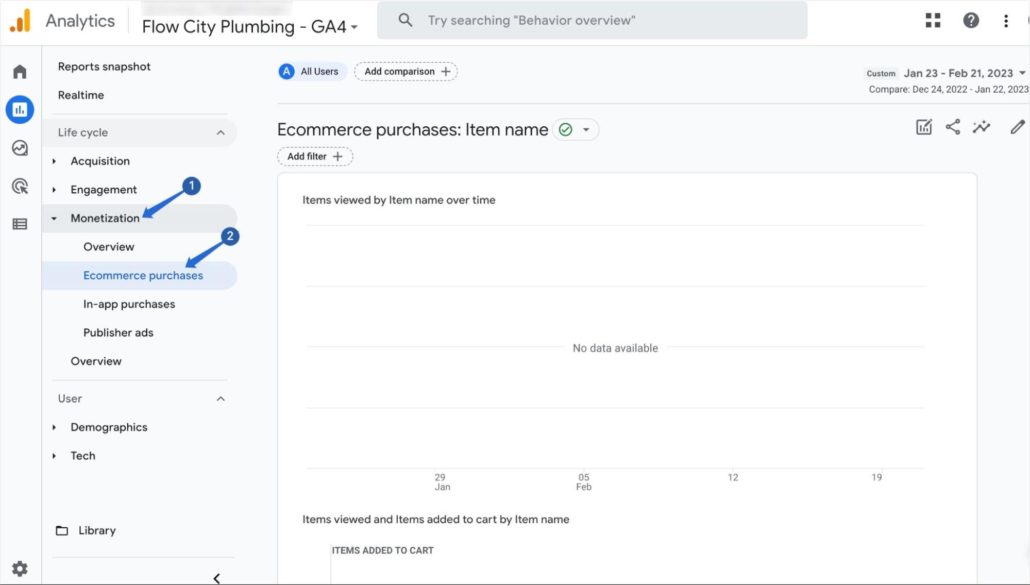Open the Home icon in left rail
This screenshot has height=585, width=1030.
(x=20, y=72)
